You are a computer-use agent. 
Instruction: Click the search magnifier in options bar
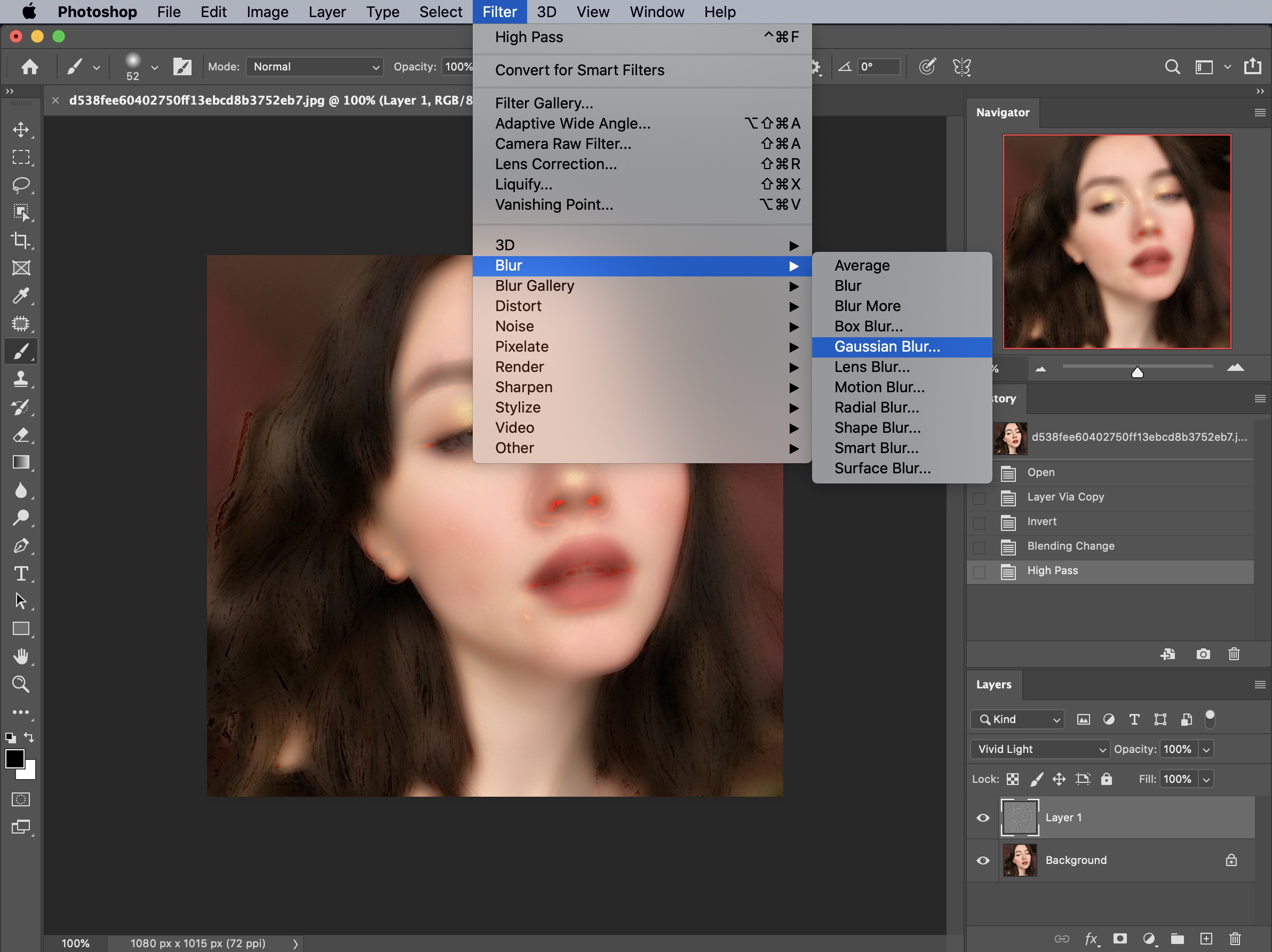coord(1172,67)
